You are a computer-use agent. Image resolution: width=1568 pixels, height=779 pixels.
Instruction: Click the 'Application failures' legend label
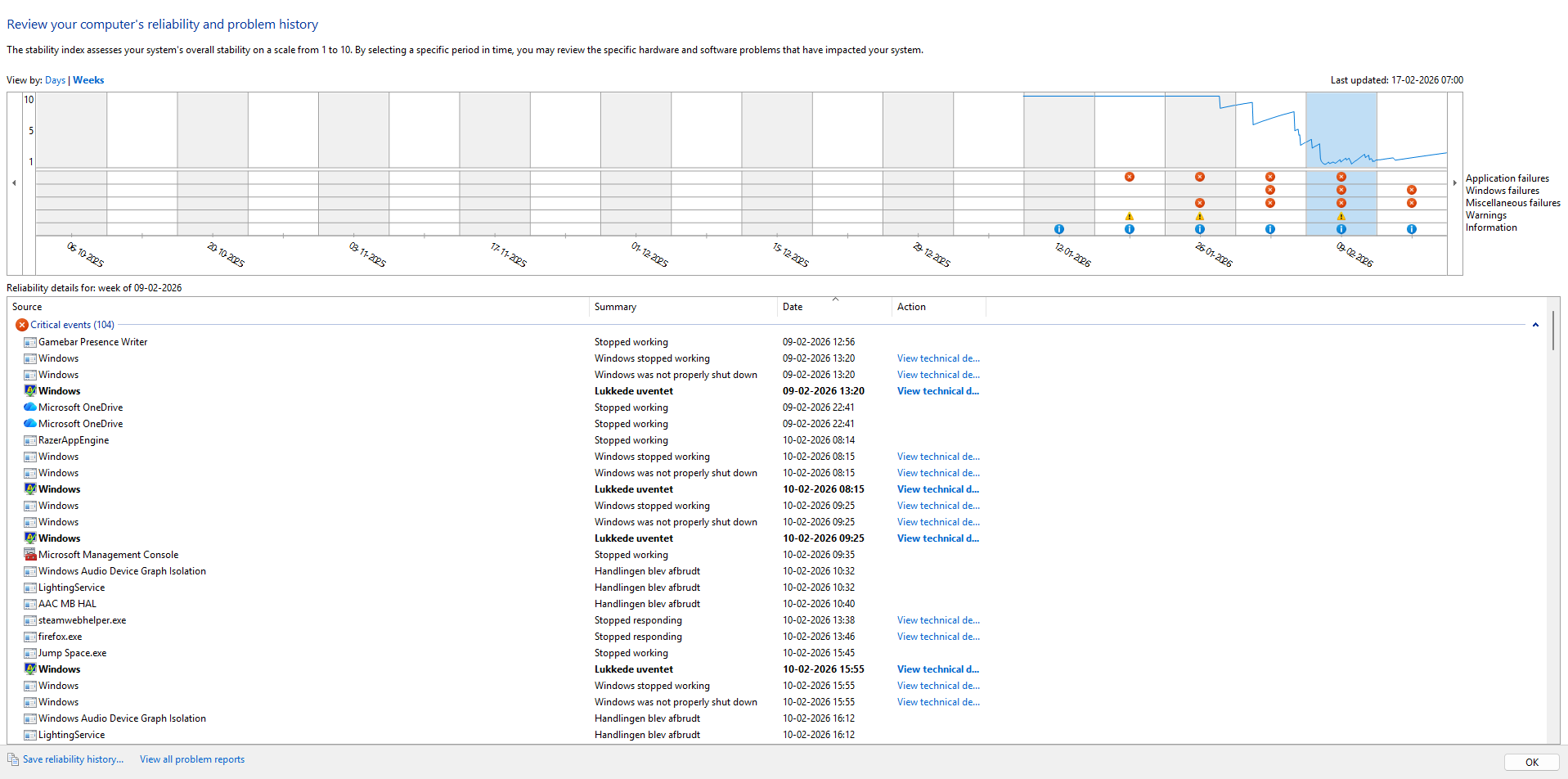[1507, 178]
